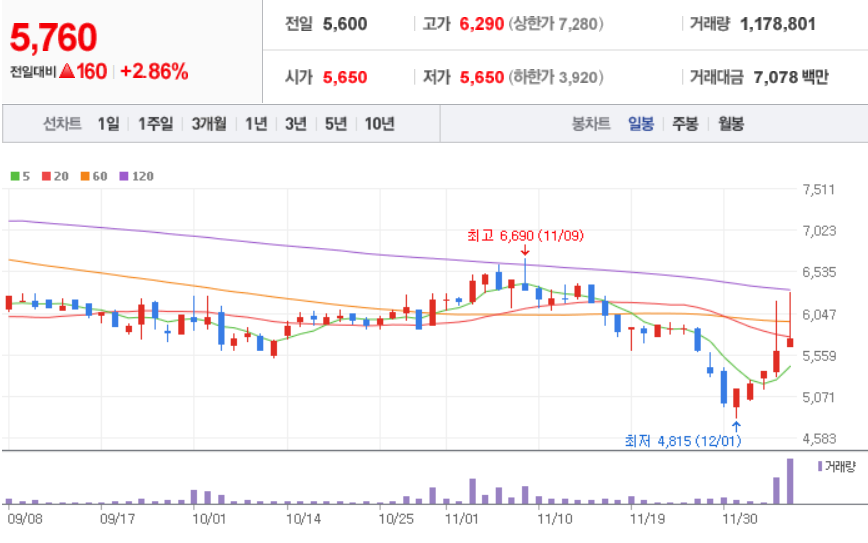Click the 하한가 3,920 text
The image size is (868, 543).
[556, 77]
